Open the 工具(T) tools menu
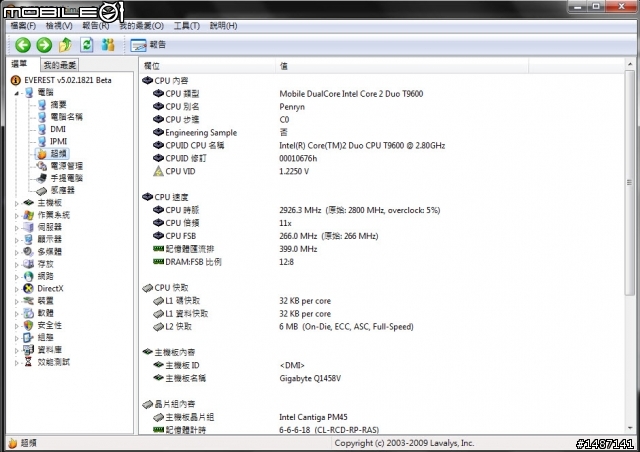This screenshot has height=452, width=640. (187, 26)
